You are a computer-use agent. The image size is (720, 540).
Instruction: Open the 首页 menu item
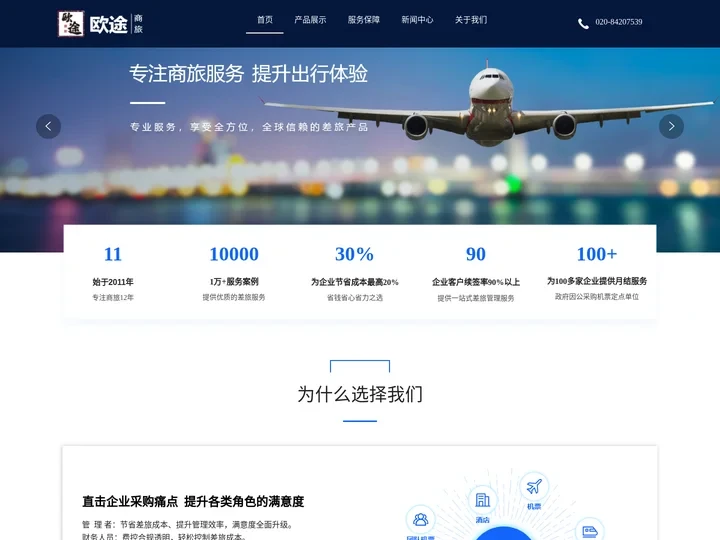click(x=264, y=20)
